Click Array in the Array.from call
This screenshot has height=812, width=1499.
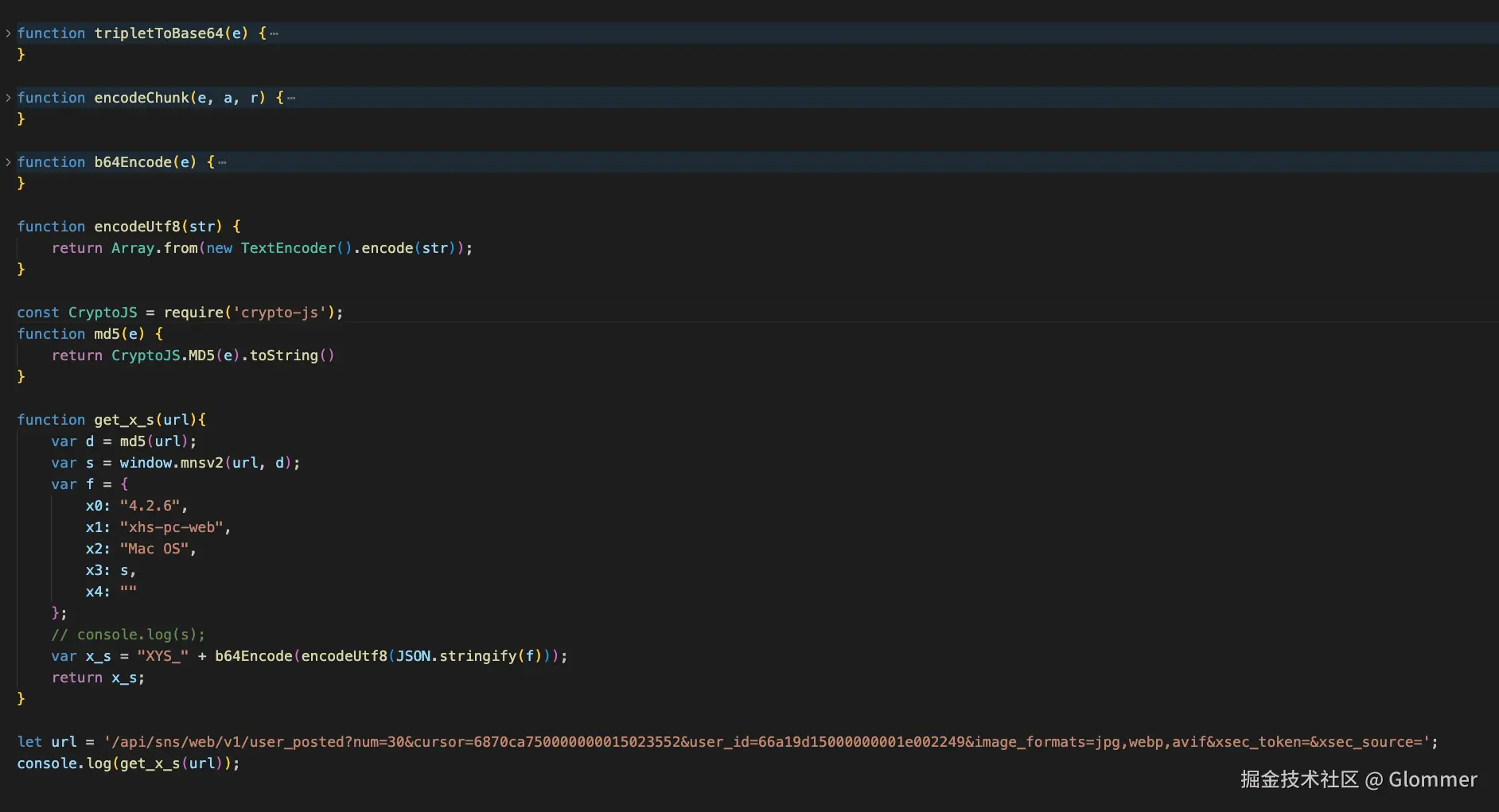(133, 248)
